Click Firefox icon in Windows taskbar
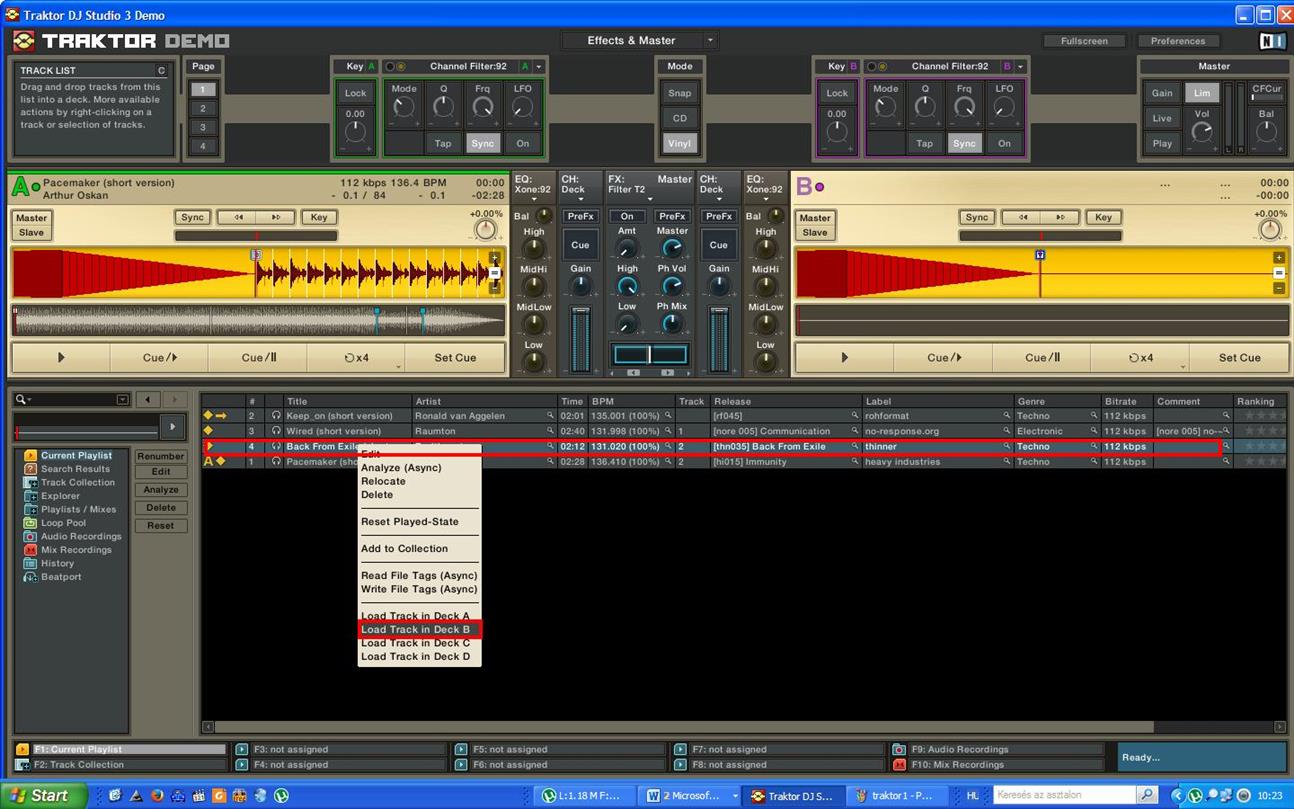The image size is (1294, 809). tap(157, 796)
